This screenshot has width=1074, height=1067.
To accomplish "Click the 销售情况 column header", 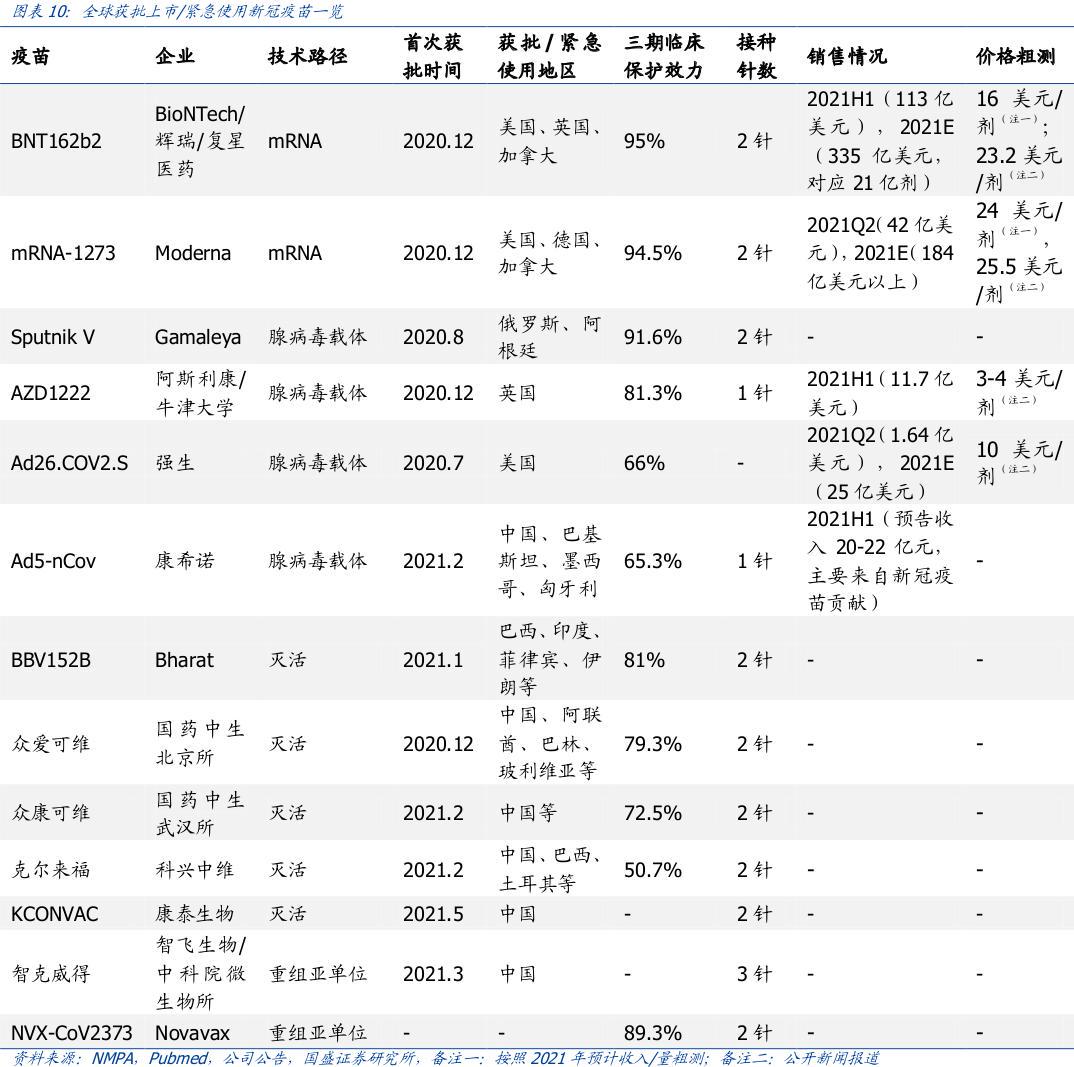I will pos(847,56).
